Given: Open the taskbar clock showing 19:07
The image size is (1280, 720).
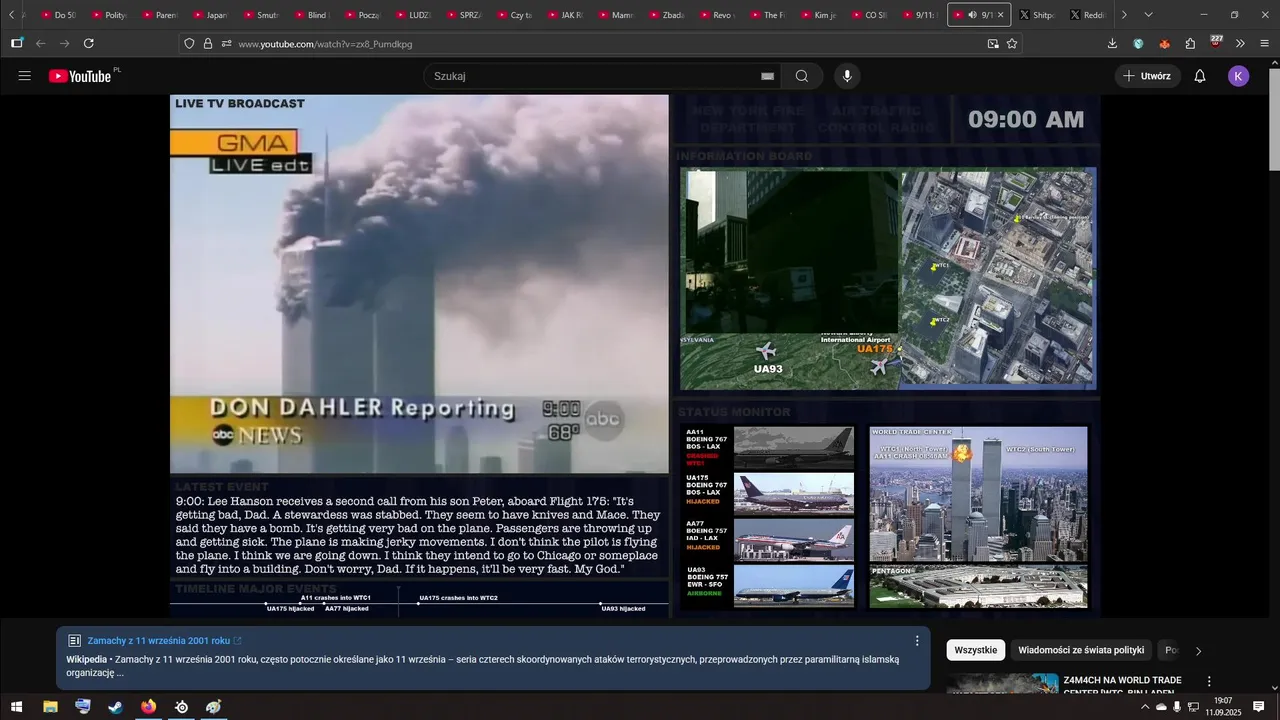Looking at the screenshot, I should [x=1222, y=707].
